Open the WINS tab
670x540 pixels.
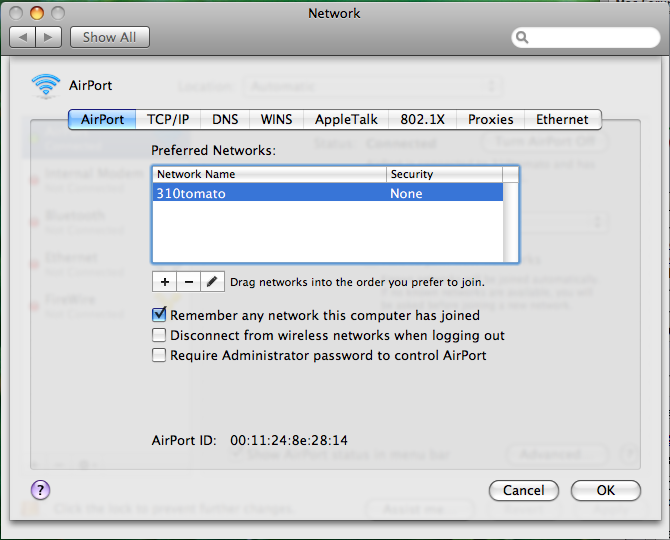pyautogui.click(x=276, y=119)
